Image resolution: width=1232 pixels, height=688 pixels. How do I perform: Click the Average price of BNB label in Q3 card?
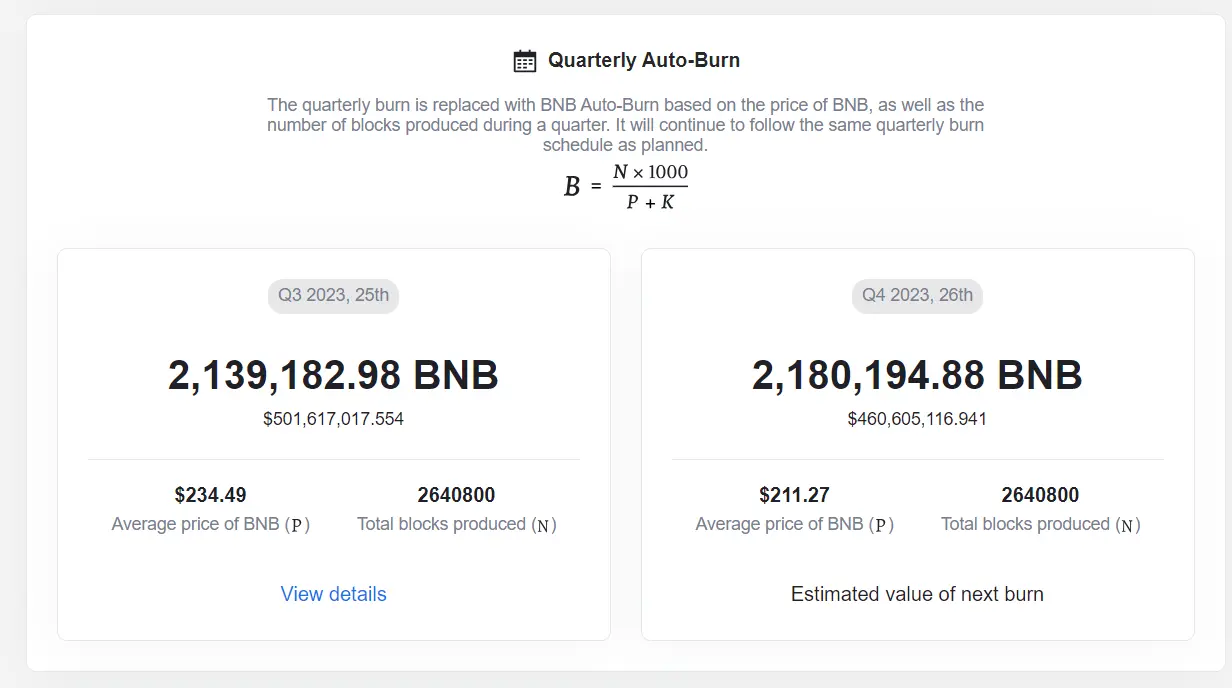(x=211, y=525)
